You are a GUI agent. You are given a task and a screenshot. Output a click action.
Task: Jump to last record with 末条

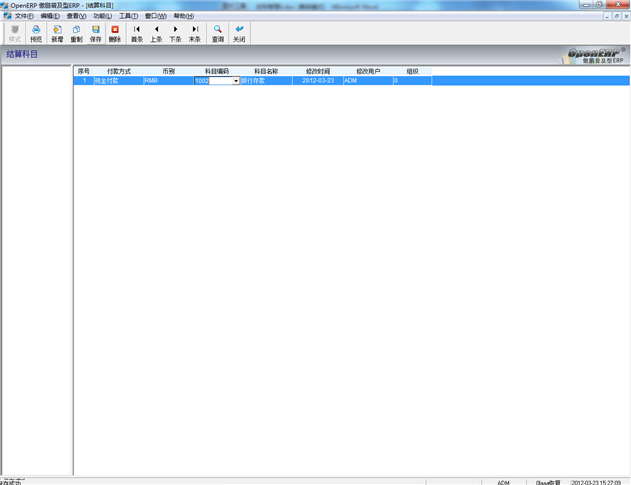[x=195, y=33]
